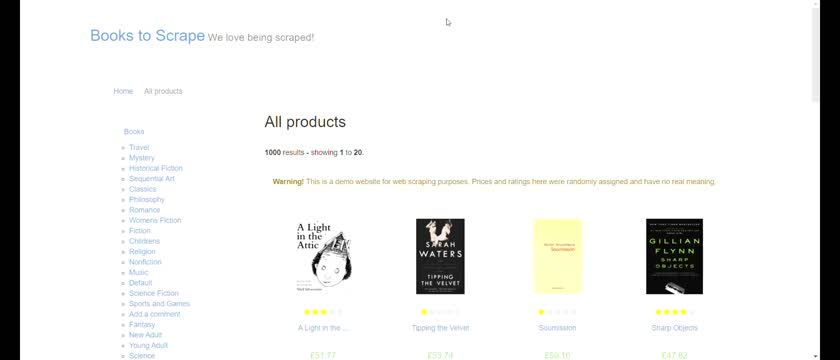Go to Home breadcrumb link
Screen dimensions: 840x360
click(123, 91)
